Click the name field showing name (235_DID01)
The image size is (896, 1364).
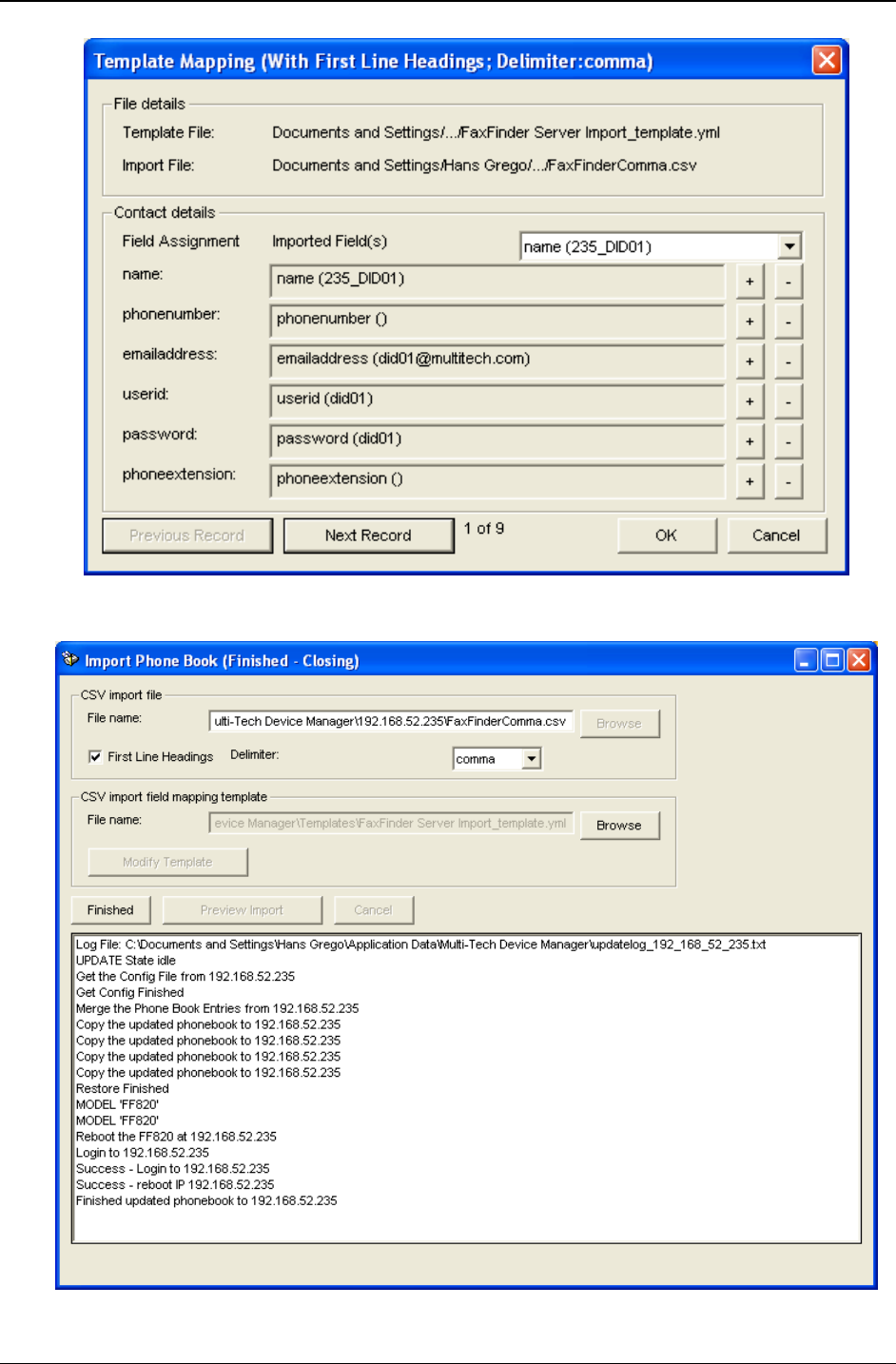click(497, 282)
